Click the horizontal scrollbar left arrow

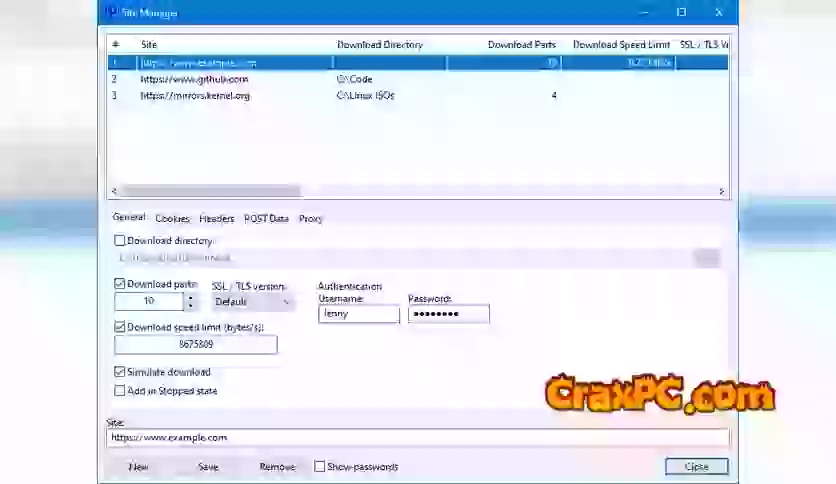[114, 191]
